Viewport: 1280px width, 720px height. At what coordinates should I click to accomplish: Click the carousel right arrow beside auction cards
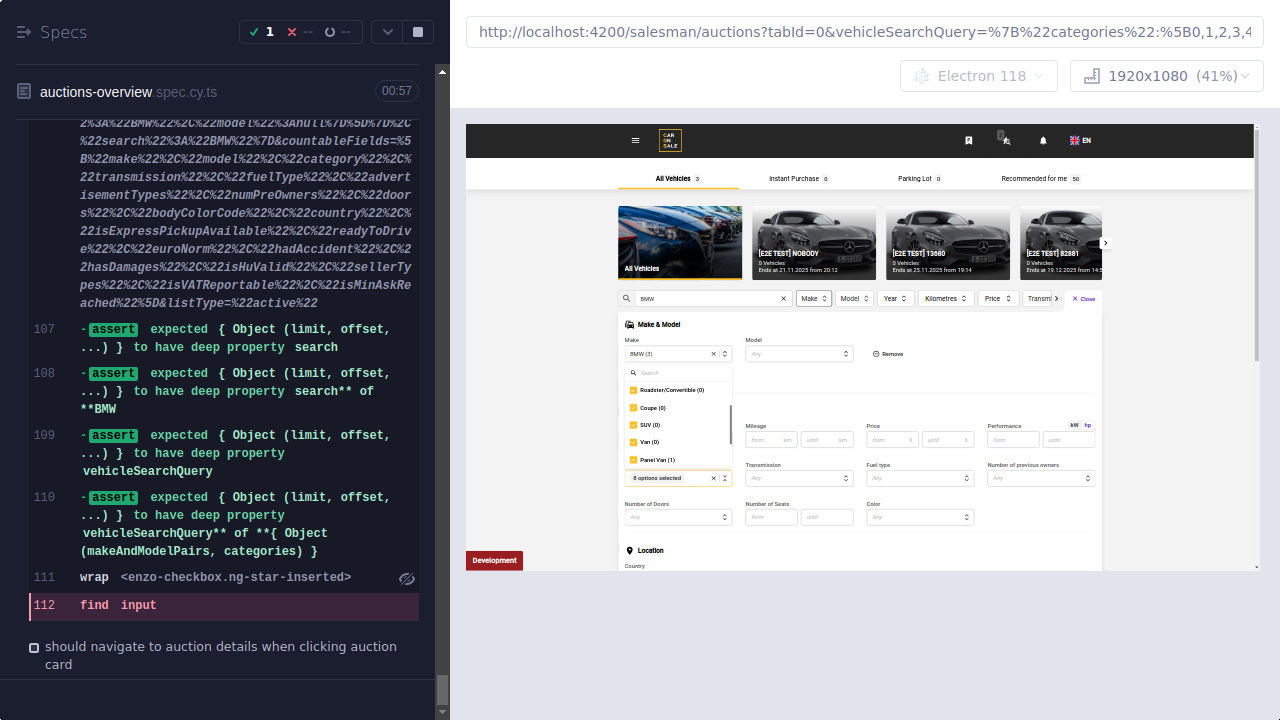[1105, 242]
